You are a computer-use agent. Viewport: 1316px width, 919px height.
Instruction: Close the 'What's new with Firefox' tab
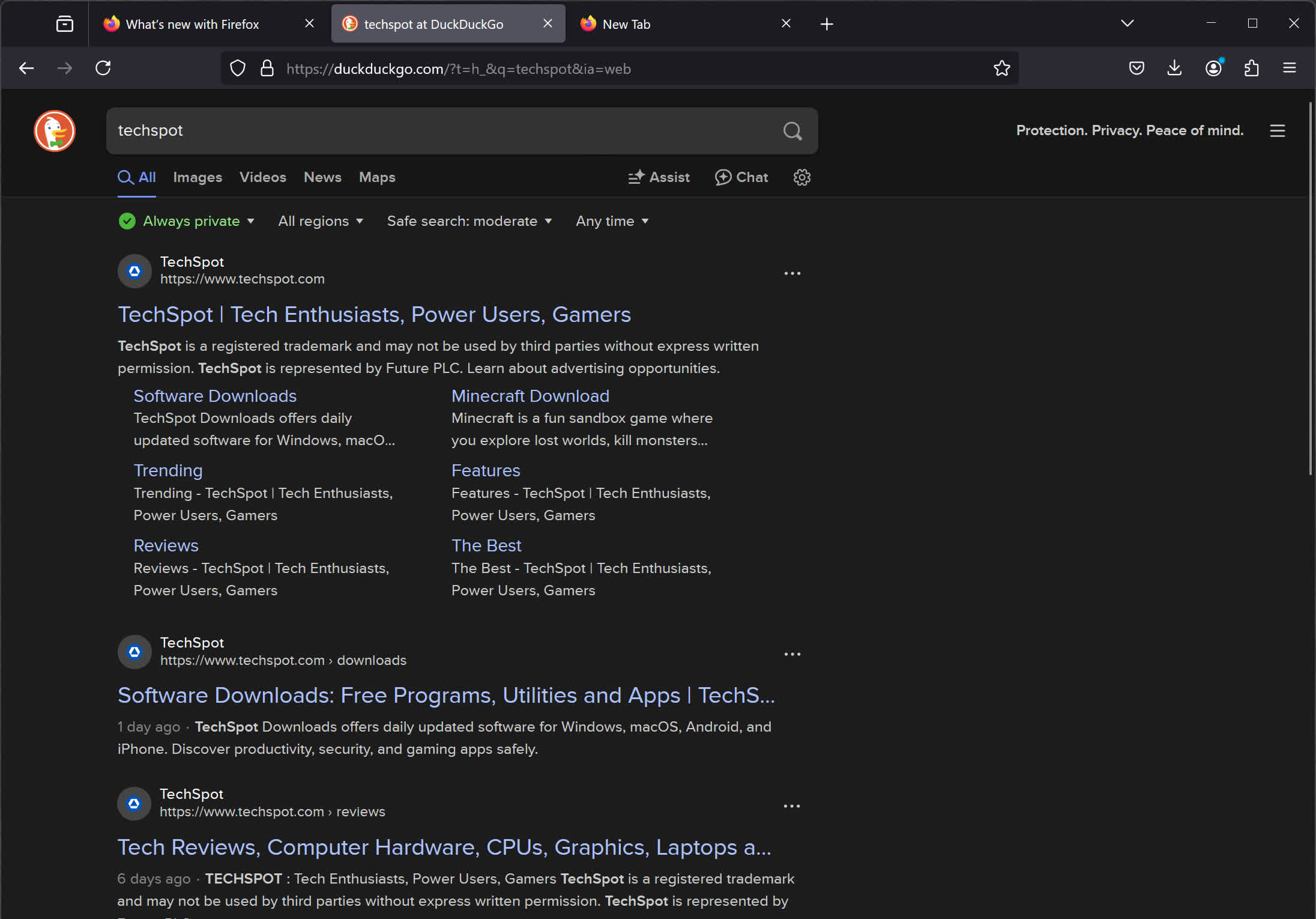pyautogui.click(x=309, y=23)
